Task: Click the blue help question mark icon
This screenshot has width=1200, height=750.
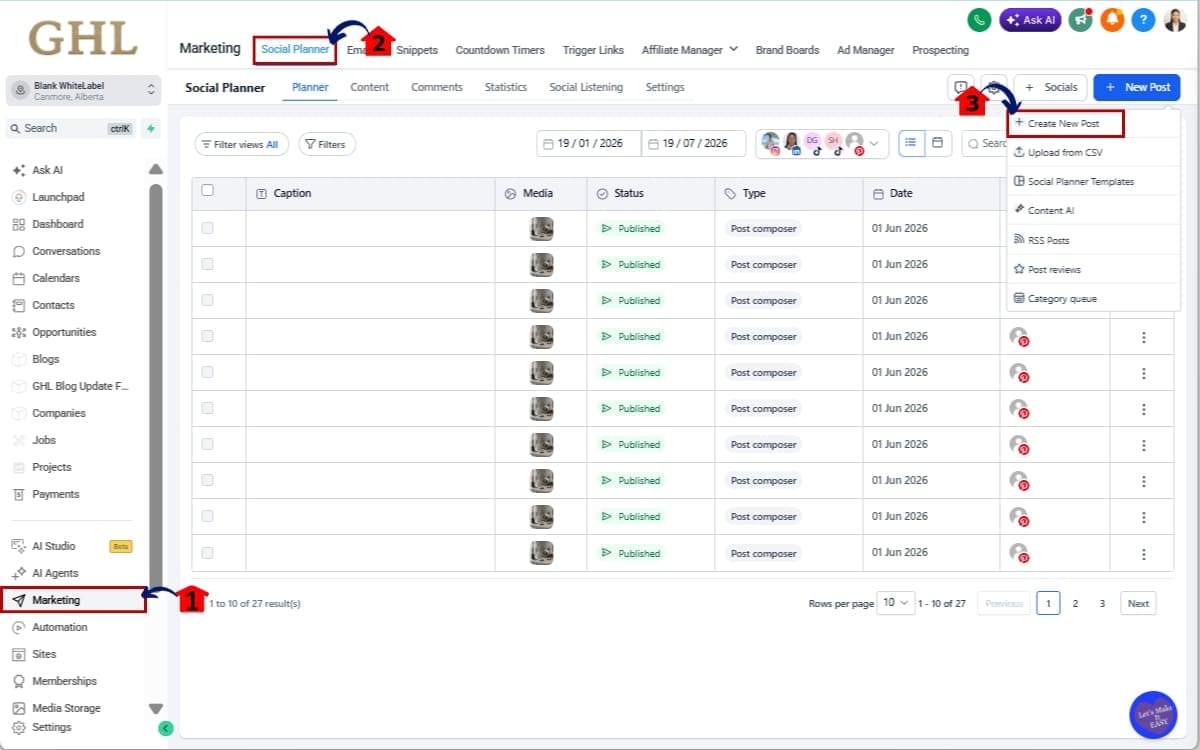Action: tap(1144, 19)
